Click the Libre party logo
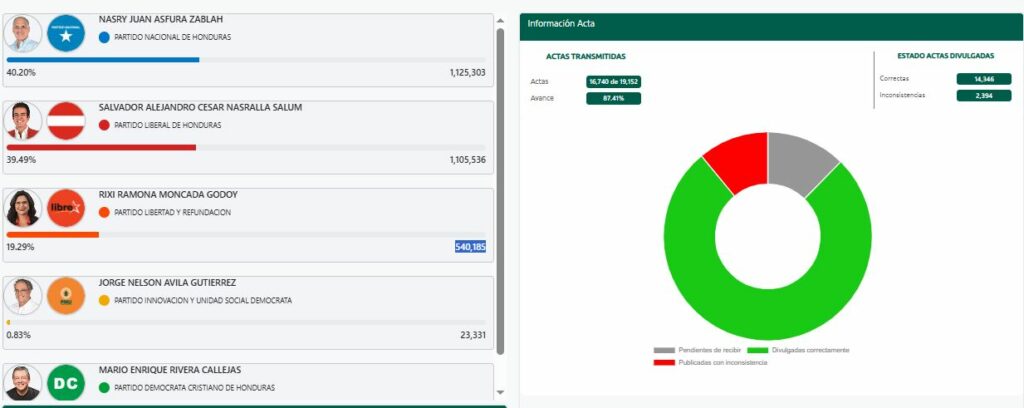 [x=66, y=208]
